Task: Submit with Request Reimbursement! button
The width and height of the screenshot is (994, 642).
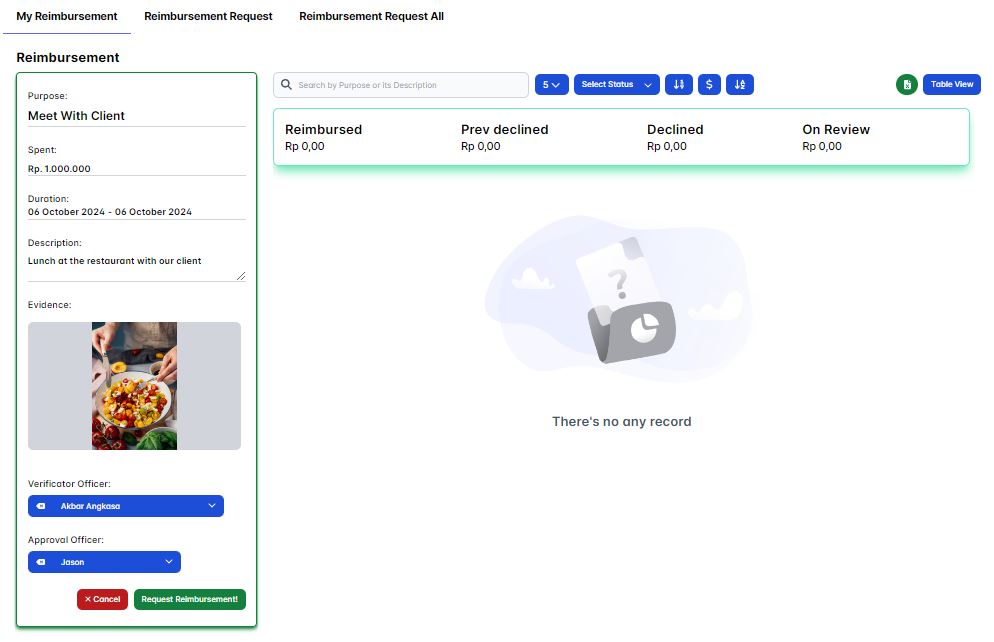Action: click(189, 600)
